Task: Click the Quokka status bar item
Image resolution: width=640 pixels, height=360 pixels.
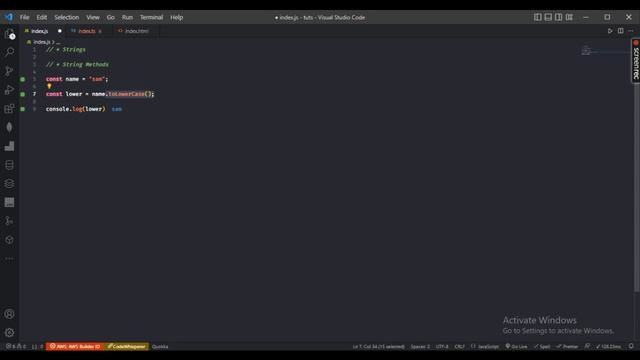Action: [x=160, y=346]
